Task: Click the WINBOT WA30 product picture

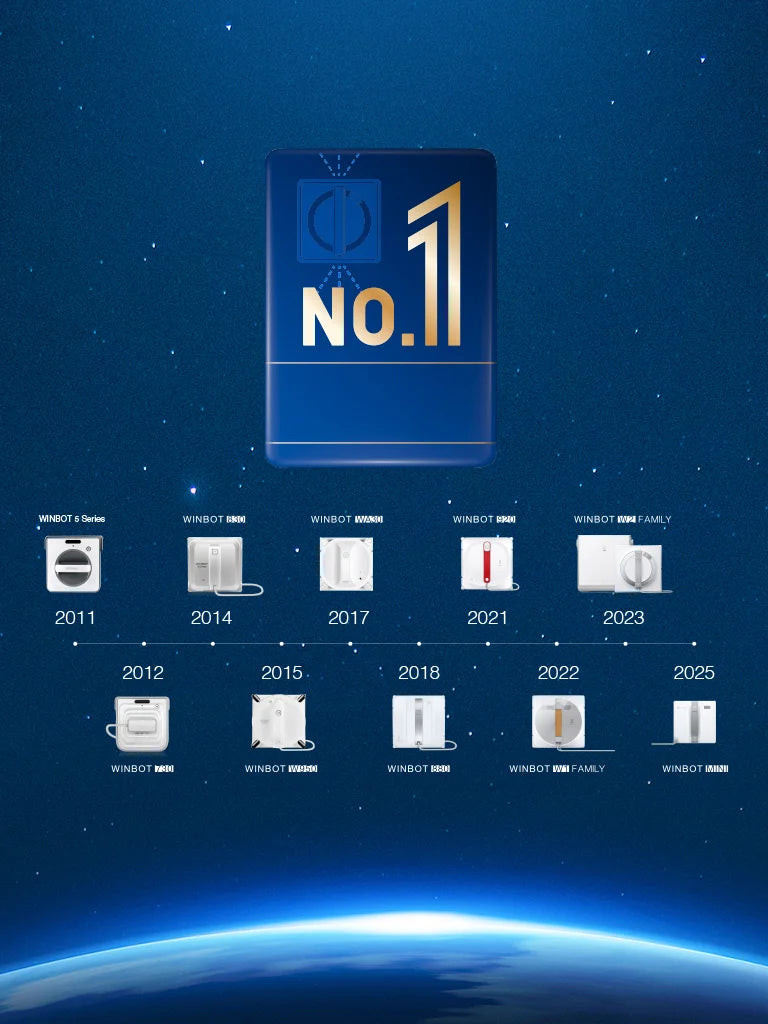Action: [x=346, y=564]
